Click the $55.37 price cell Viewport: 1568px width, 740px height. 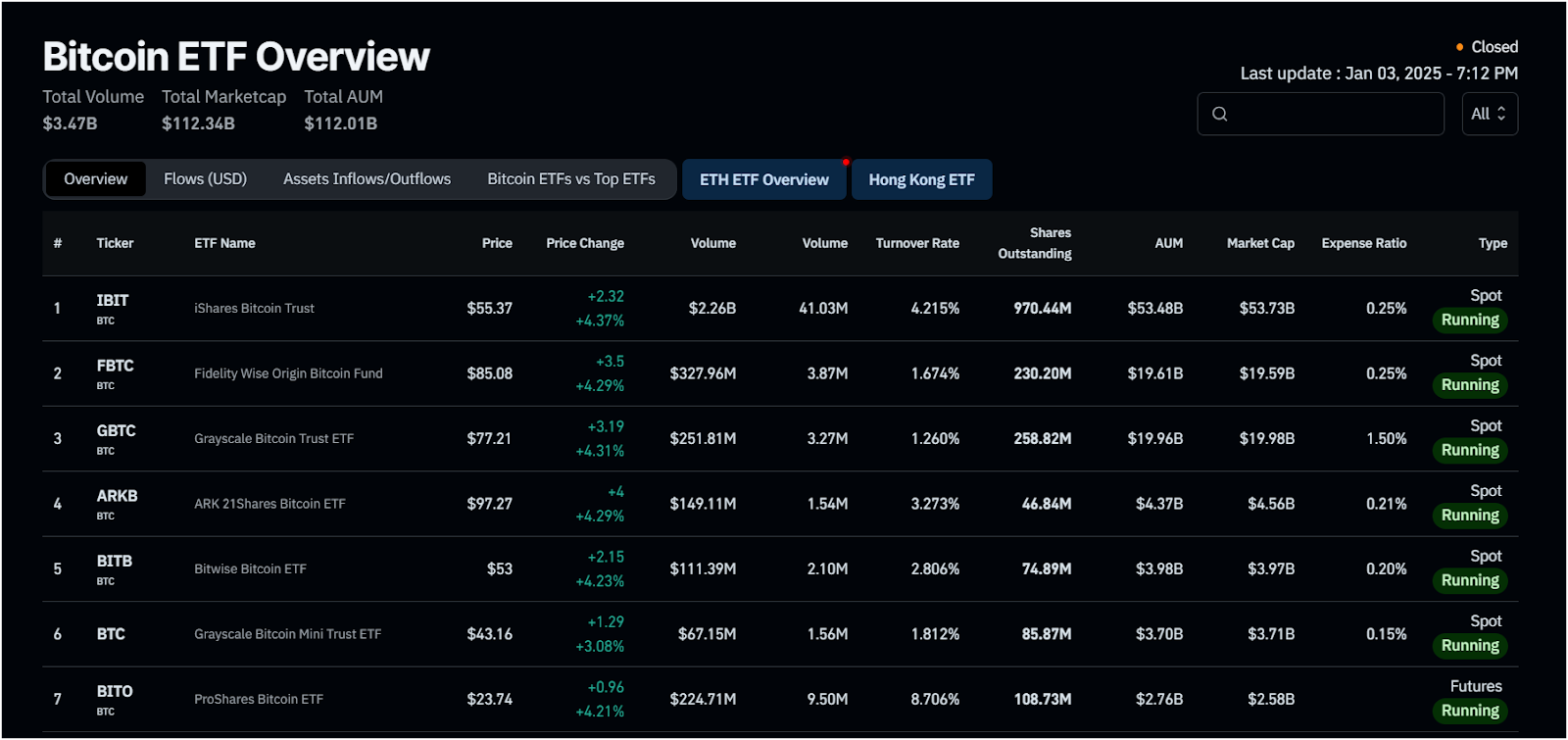tap(489, 308)
